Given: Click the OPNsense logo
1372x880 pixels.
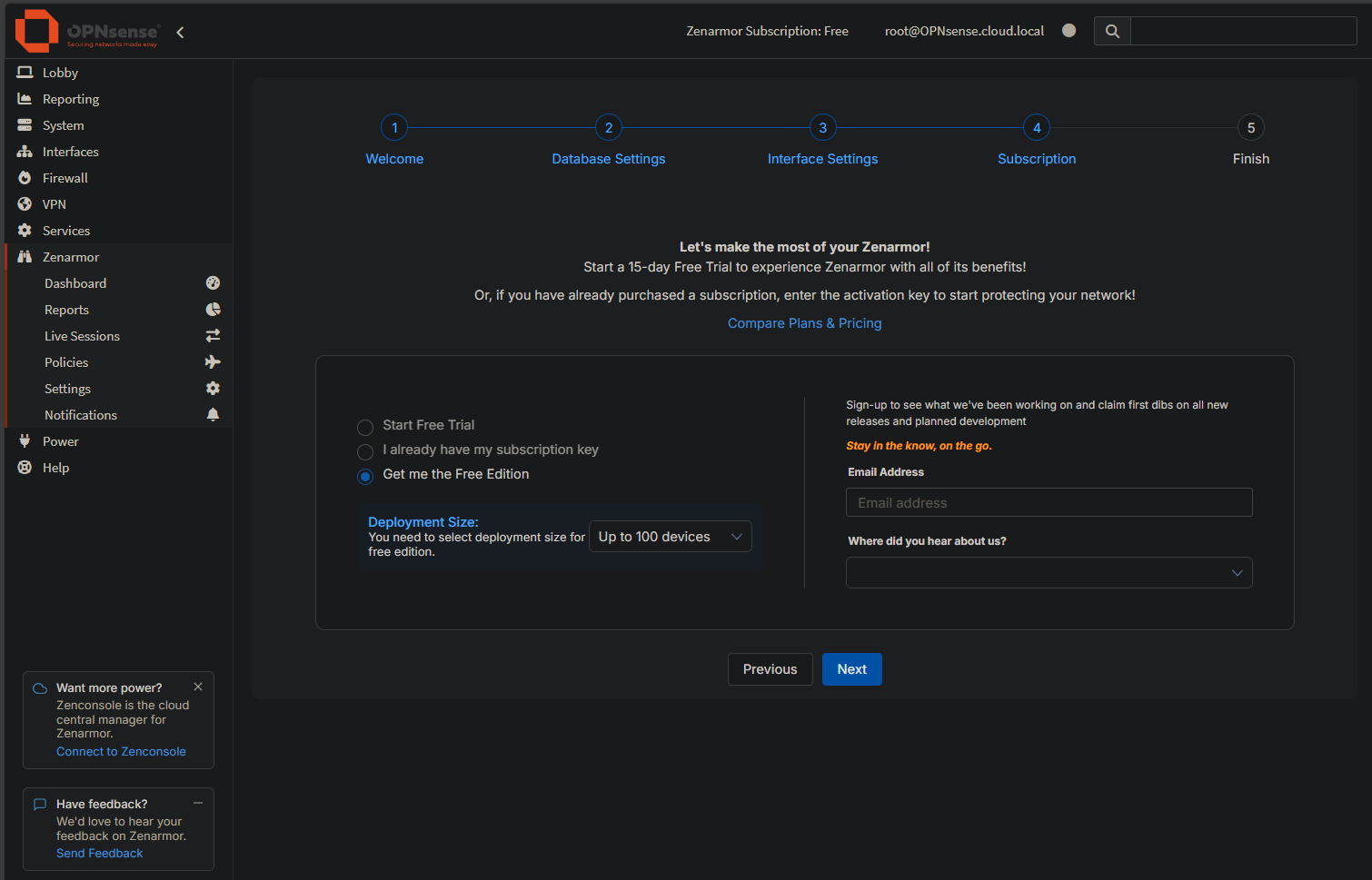Looking at the screenshot, I should click(x=87, y=31).
